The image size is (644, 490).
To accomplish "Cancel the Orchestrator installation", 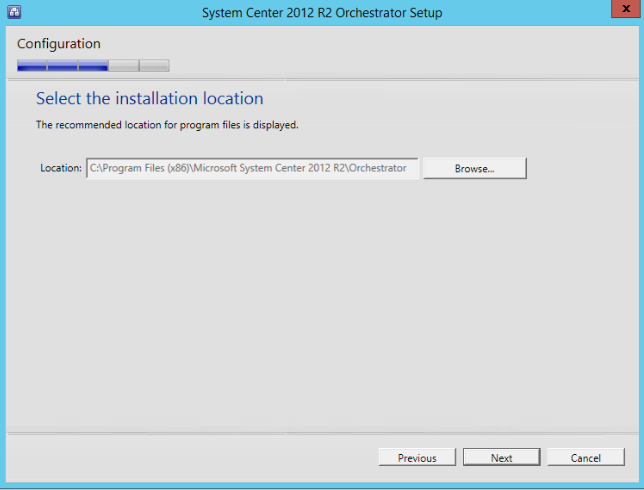I will pyautogui.click(x=585, y=458).
